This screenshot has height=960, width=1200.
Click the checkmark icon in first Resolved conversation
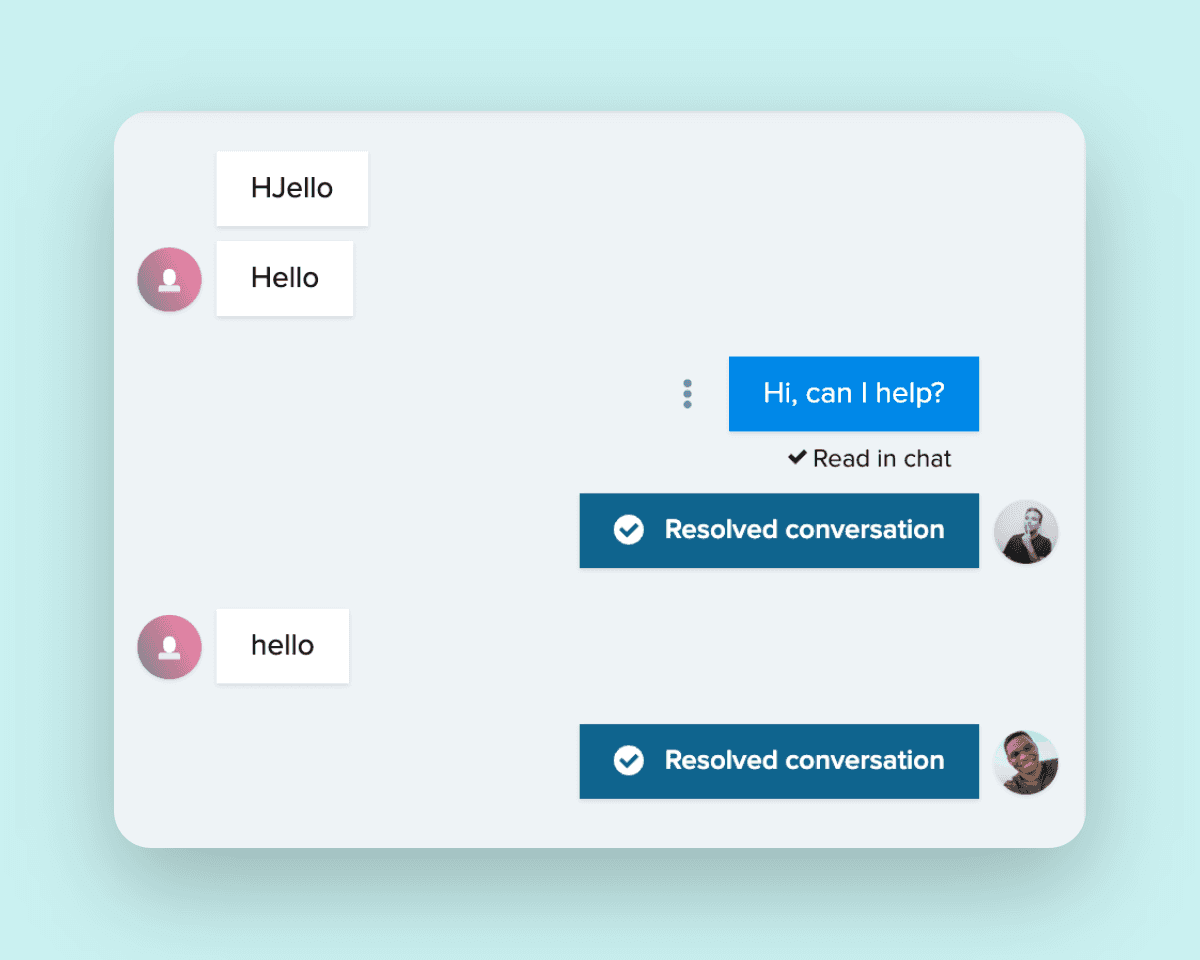[x=629, y=530]
